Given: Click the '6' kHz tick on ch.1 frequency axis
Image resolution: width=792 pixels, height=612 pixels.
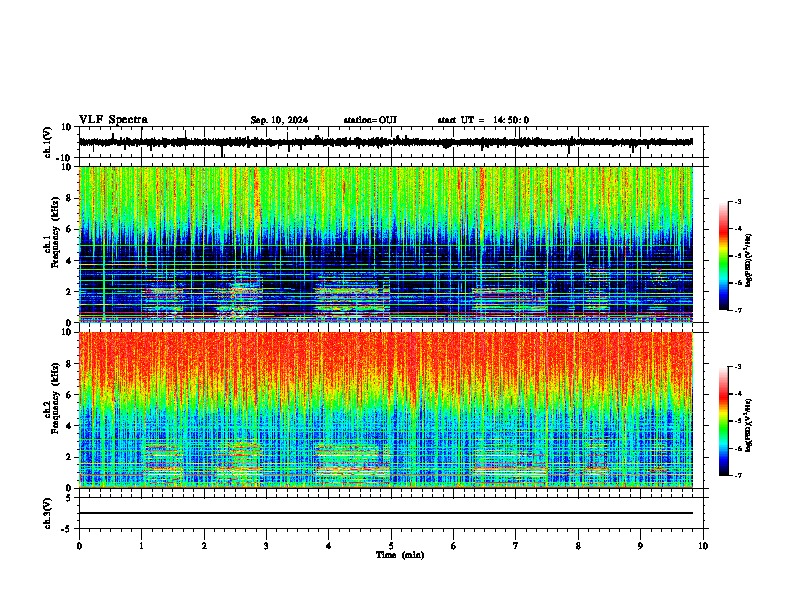Looking at the screenshot, I should 69,229.
